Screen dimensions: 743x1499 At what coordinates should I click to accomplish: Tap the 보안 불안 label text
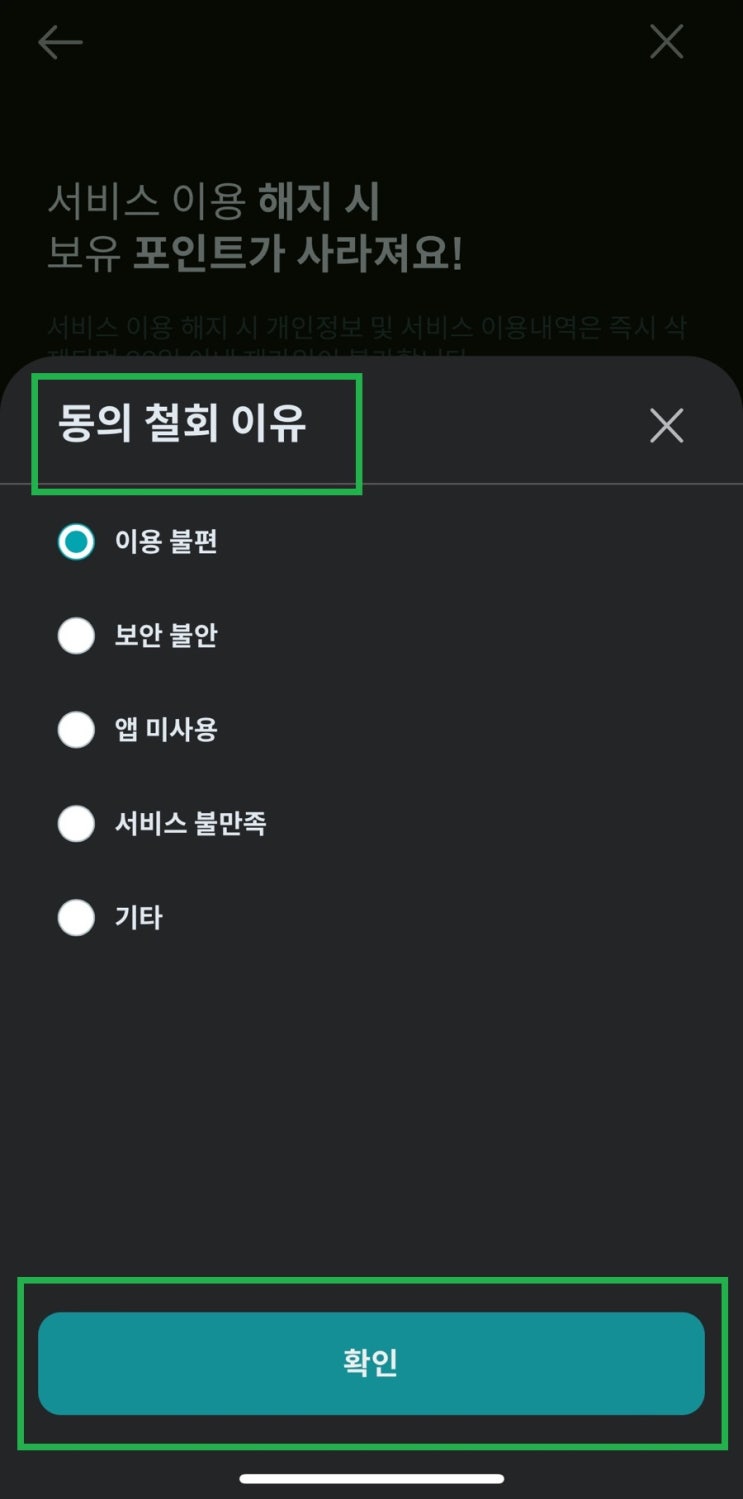pyautogui.click(x=166, y=636)
